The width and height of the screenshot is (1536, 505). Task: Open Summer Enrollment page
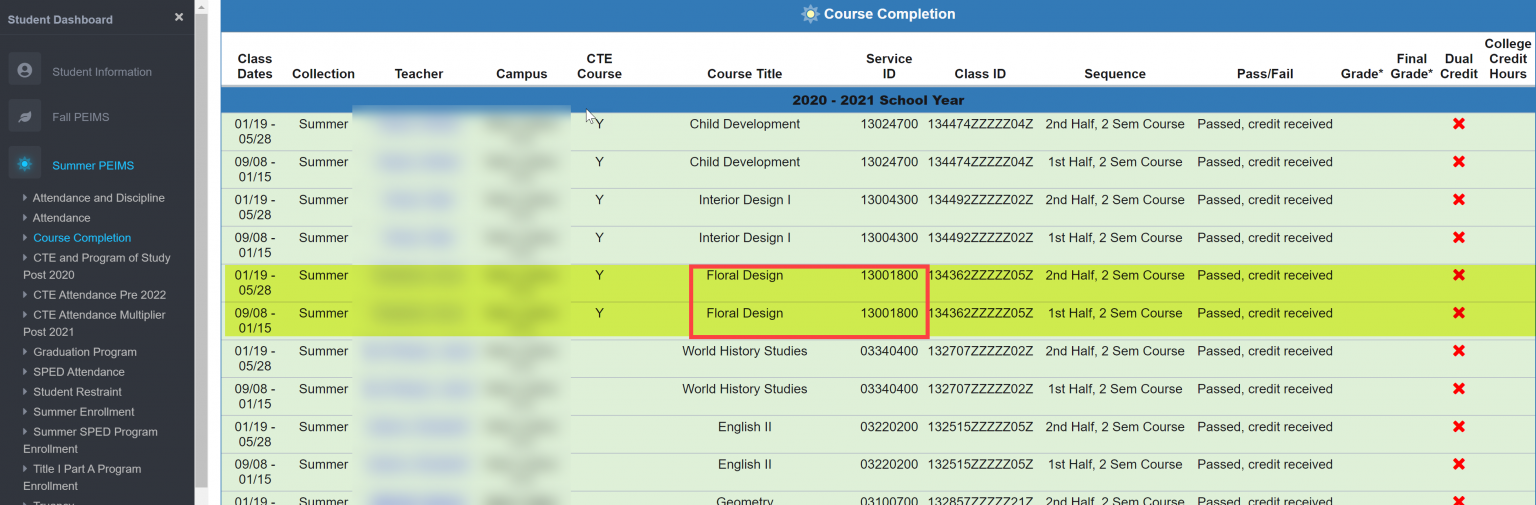(x=84, y=412)
